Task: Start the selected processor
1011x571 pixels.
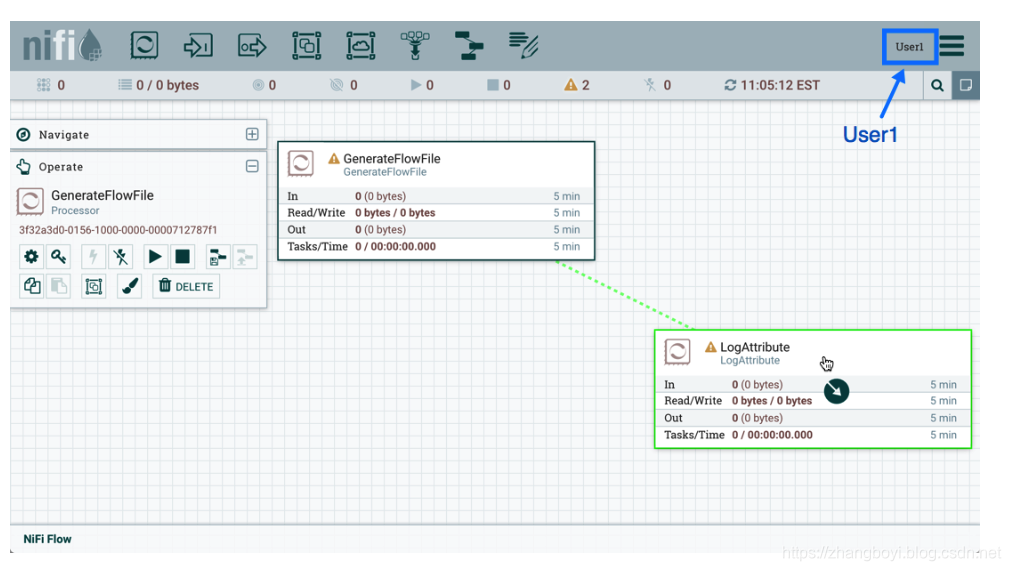Action: 155,256
